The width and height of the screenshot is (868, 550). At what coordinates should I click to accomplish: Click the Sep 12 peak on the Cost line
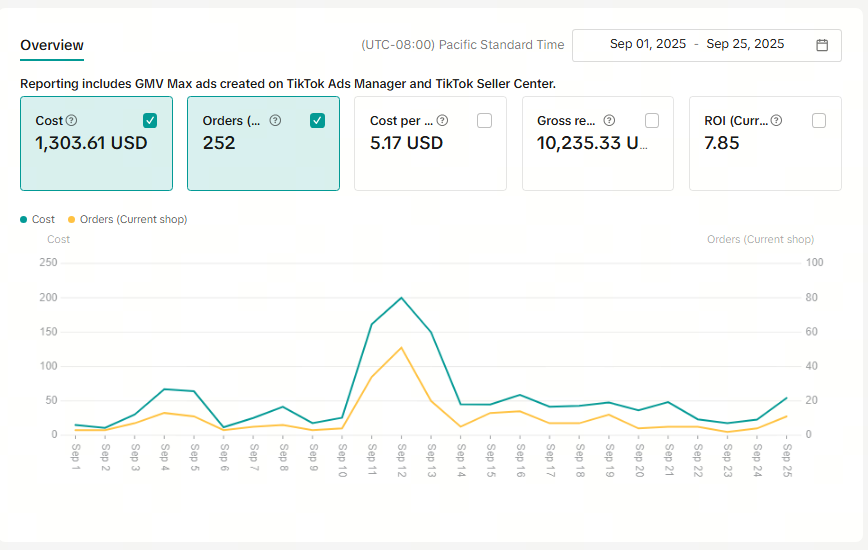click(401, 298)
